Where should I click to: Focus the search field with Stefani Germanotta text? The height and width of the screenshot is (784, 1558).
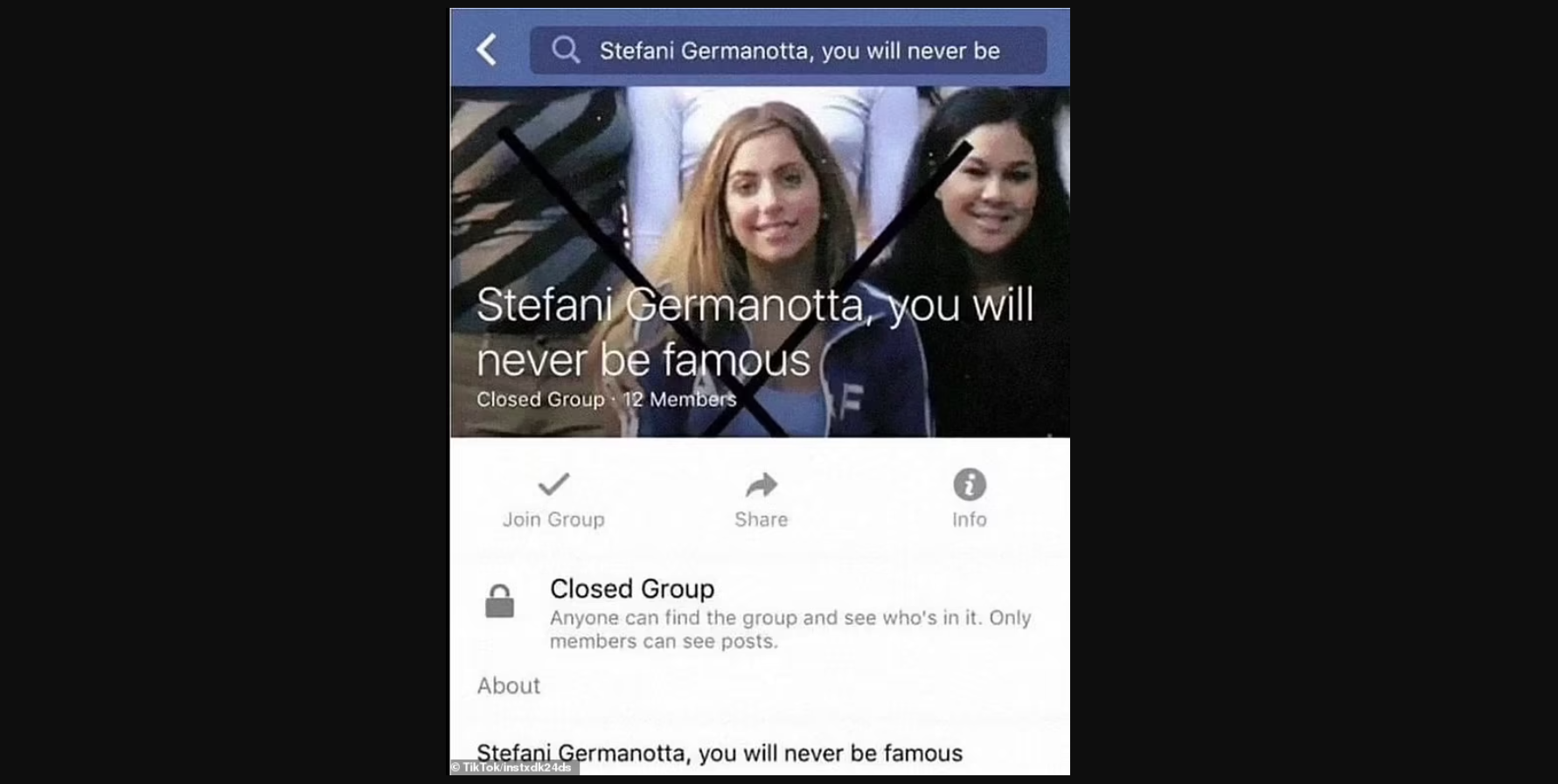788,50
